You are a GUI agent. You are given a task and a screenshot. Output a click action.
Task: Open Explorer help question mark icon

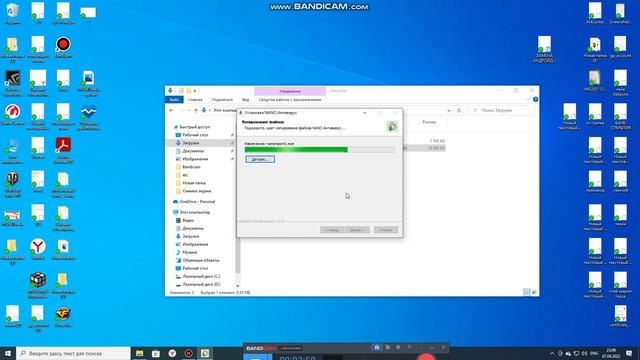click(x=535, y=100)
